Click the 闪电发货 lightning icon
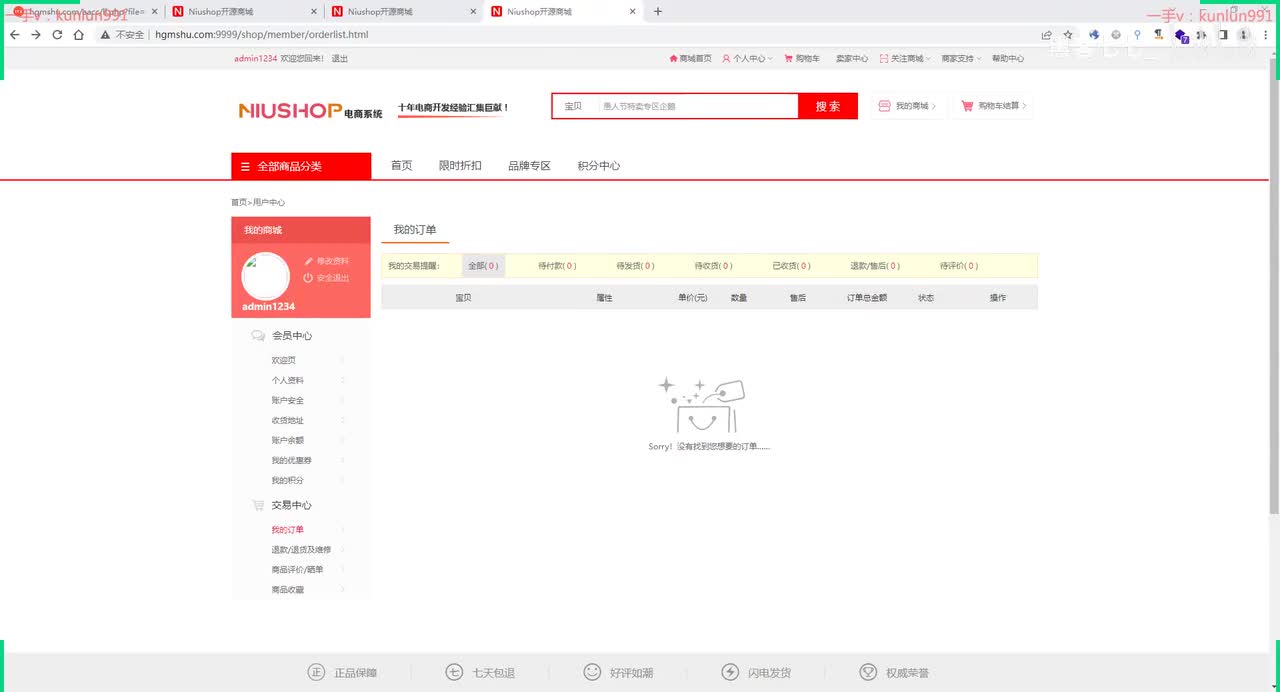Viewport: 1280px width, 692px height. (730, 672)
